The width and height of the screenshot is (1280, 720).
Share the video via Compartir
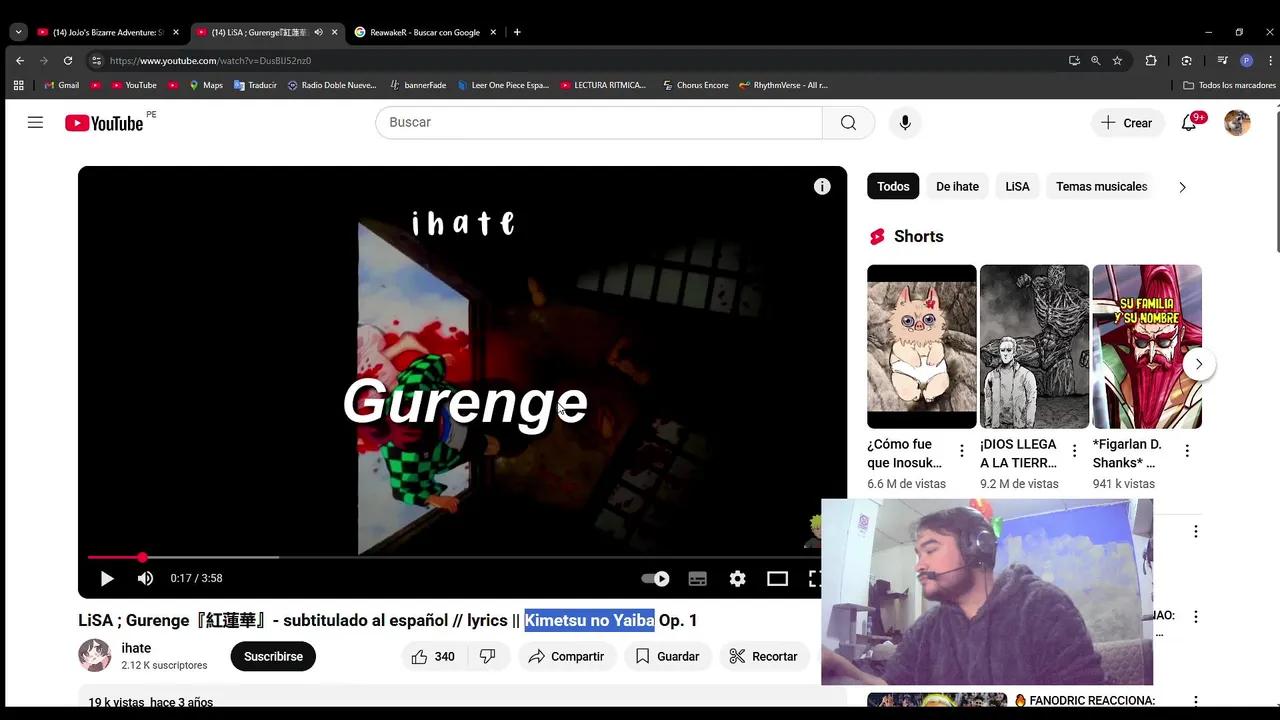566,656
